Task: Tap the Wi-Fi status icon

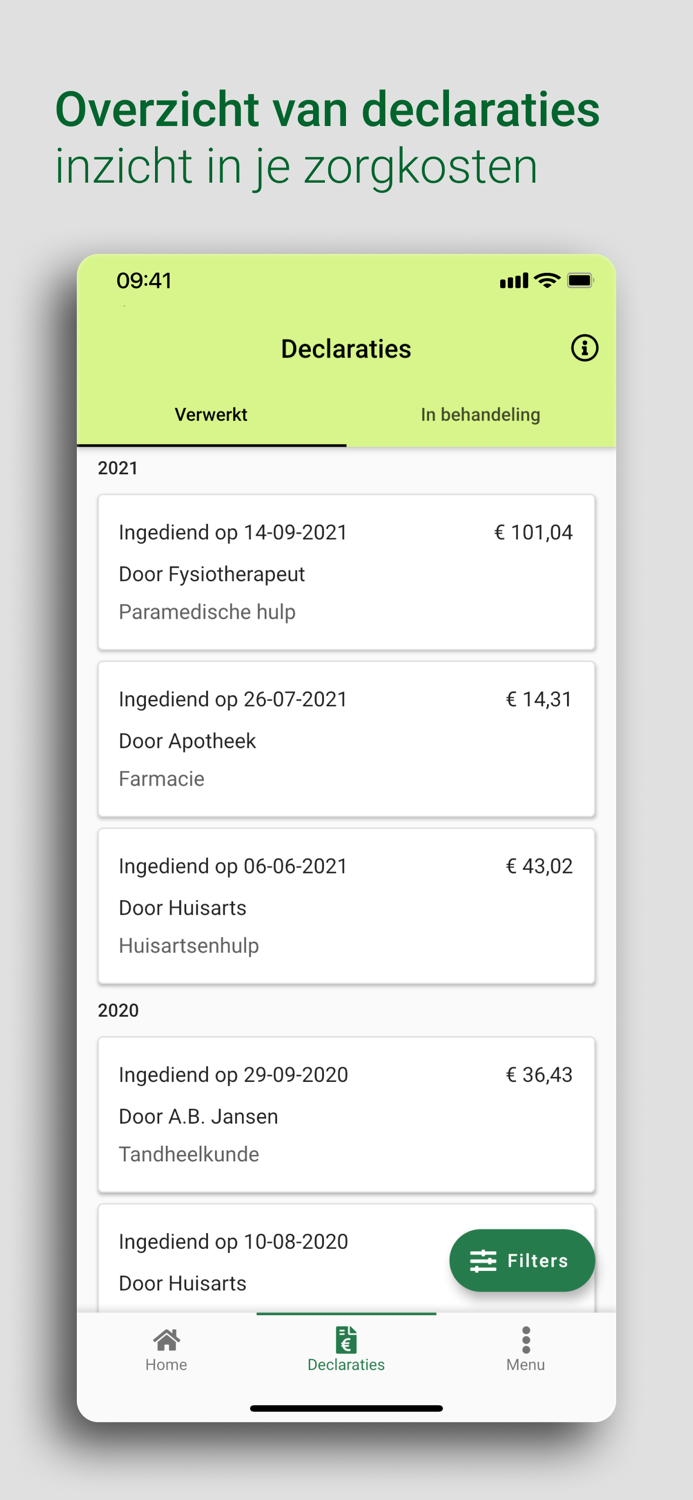Action: click(x=546, y=281)
